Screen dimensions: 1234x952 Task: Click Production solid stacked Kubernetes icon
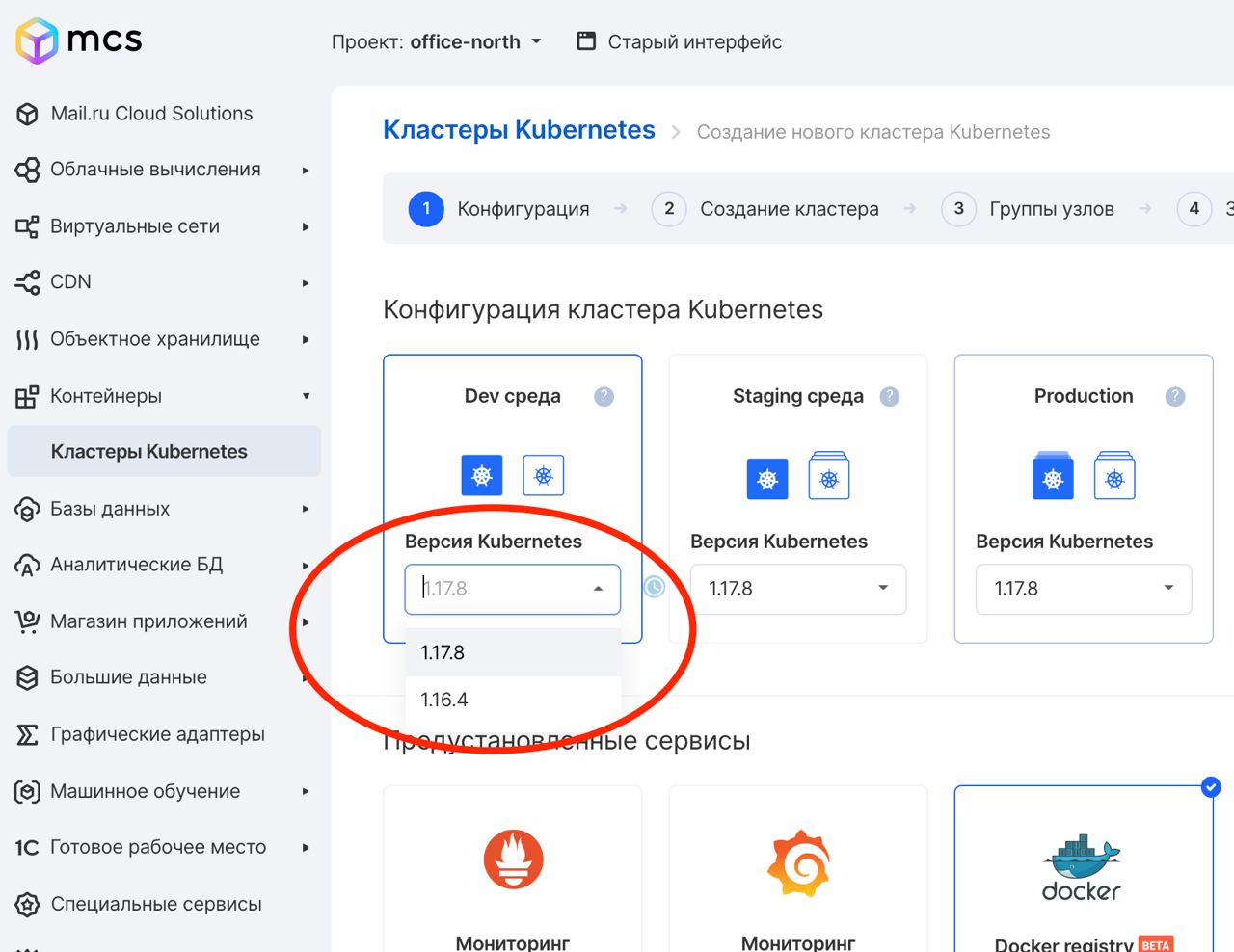pos(1053,475)
